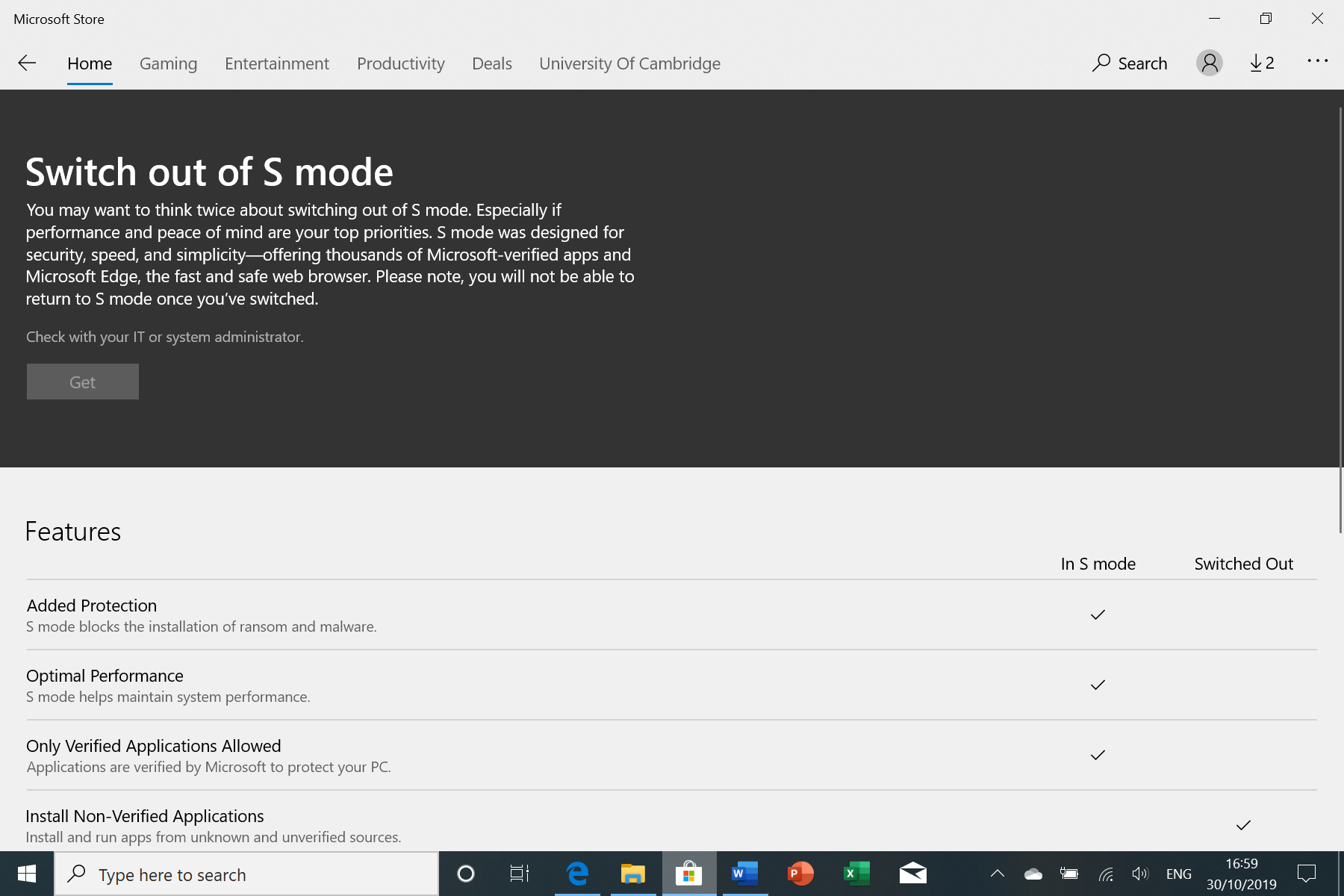
Task: Open PowerPoint from the taskbar
Action: coord(801,874)
